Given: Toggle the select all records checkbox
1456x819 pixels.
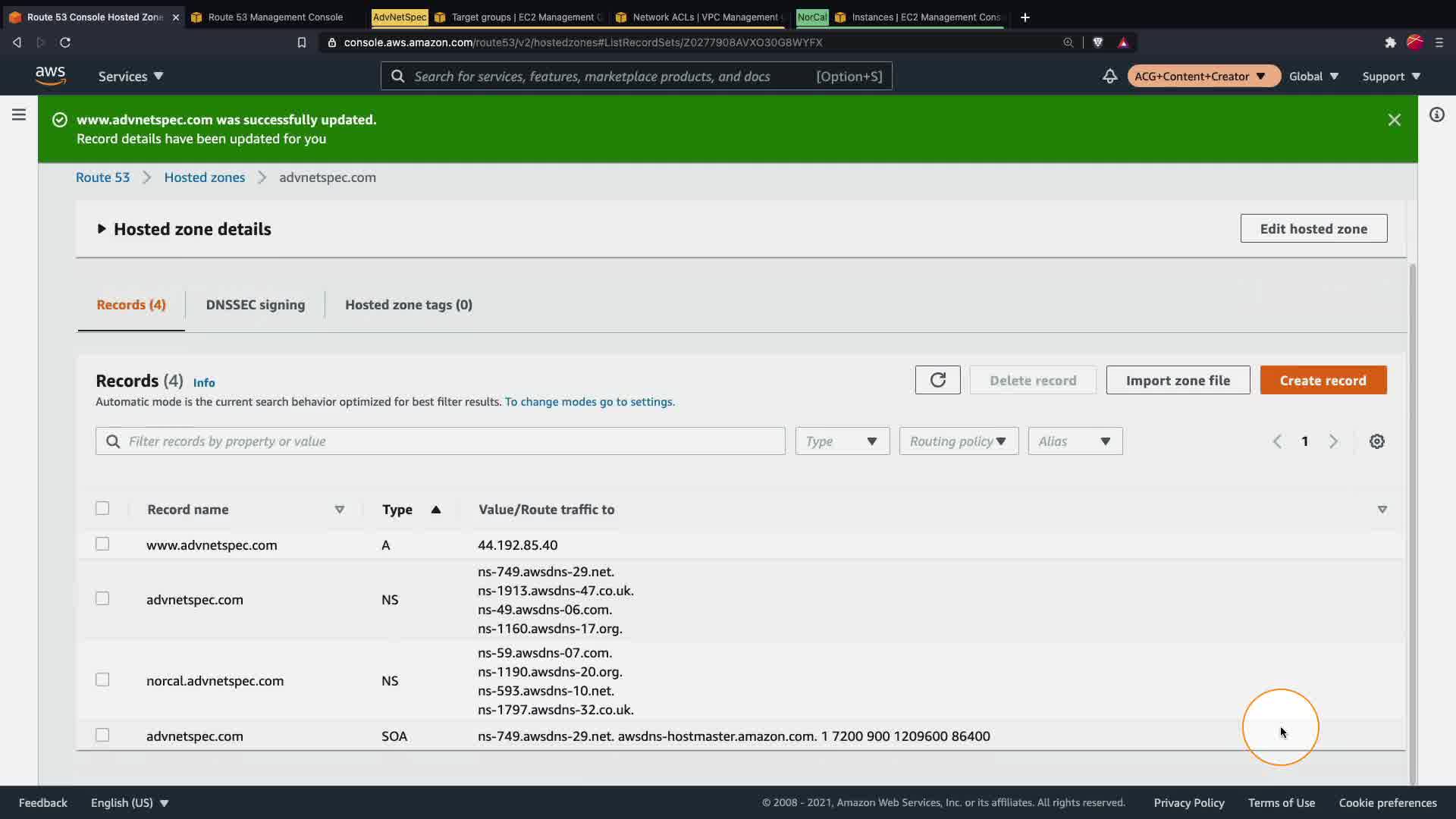Looking at the screenshot, I should pyautogui.click(x=102, y=509).
